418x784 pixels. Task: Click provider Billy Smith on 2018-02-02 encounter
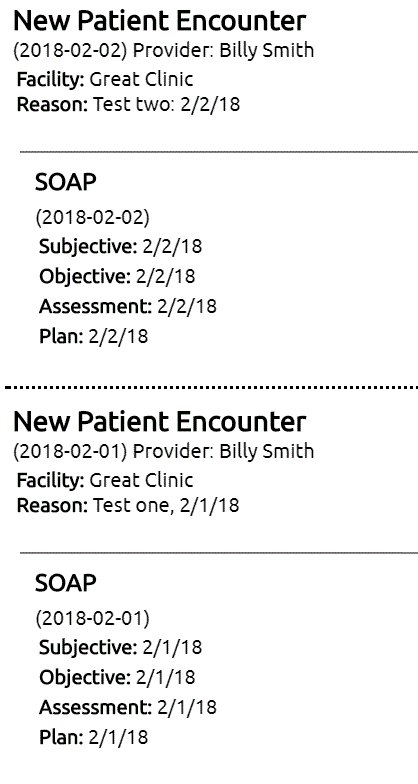(266, 50)
